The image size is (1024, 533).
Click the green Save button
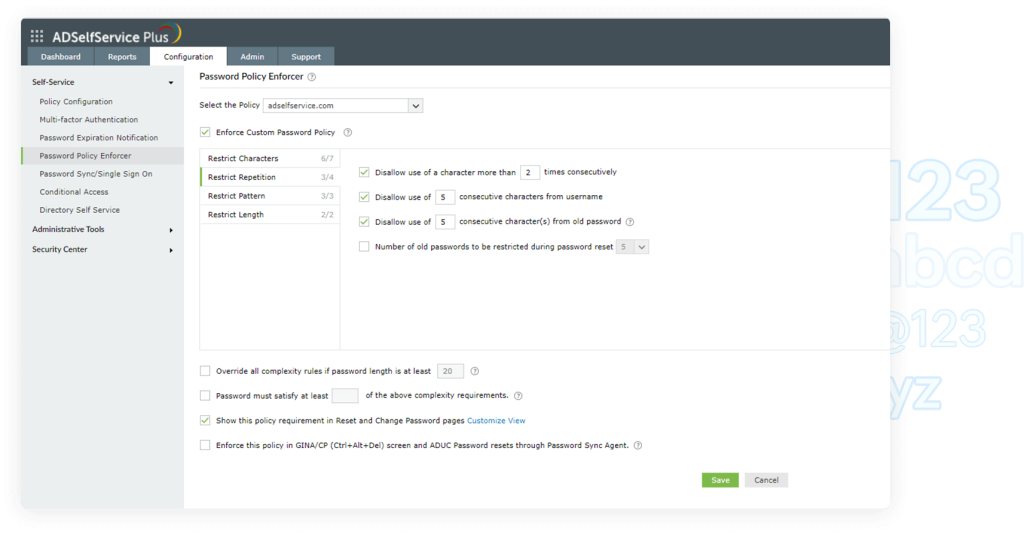pos(720,480)
